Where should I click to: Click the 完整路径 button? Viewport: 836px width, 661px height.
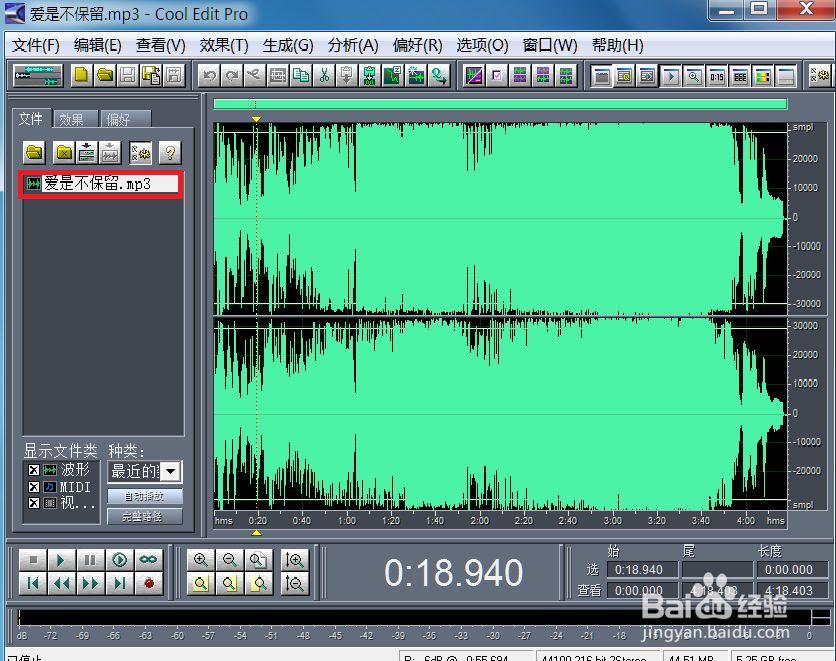point(144,516)
